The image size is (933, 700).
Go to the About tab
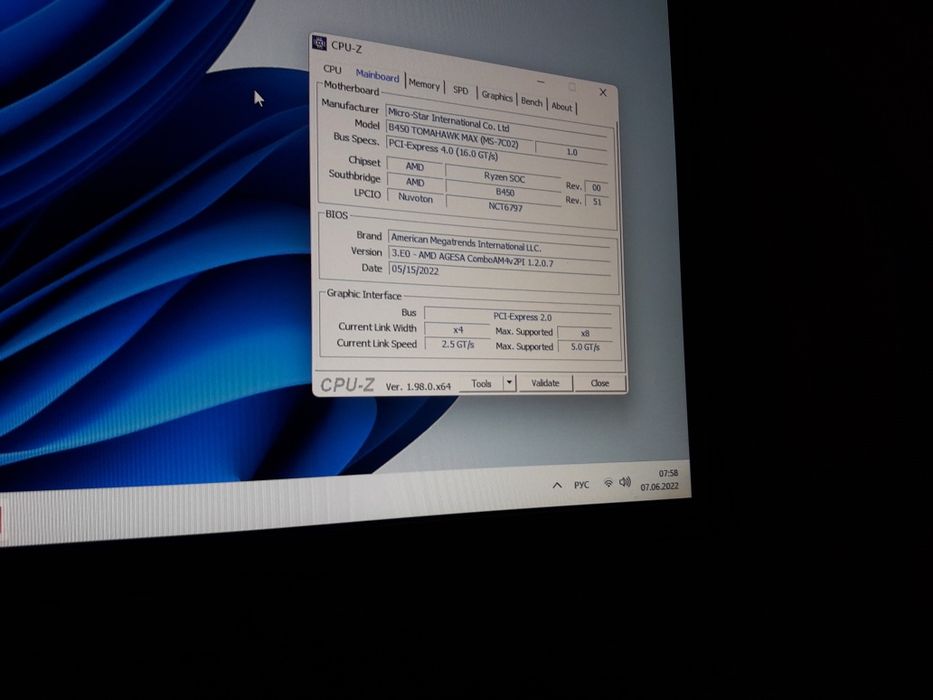562,107
